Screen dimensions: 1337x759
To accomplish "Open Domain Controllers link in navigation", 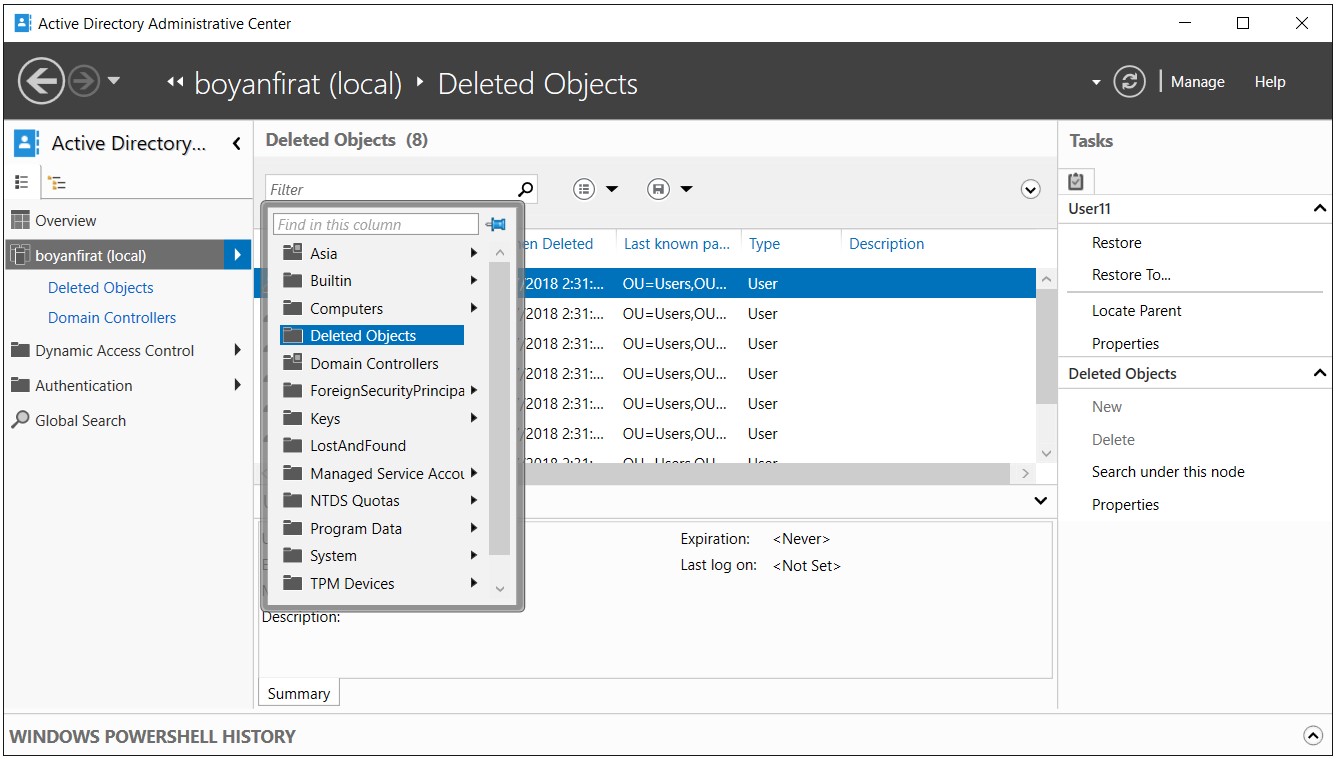I will coord(112,317).
